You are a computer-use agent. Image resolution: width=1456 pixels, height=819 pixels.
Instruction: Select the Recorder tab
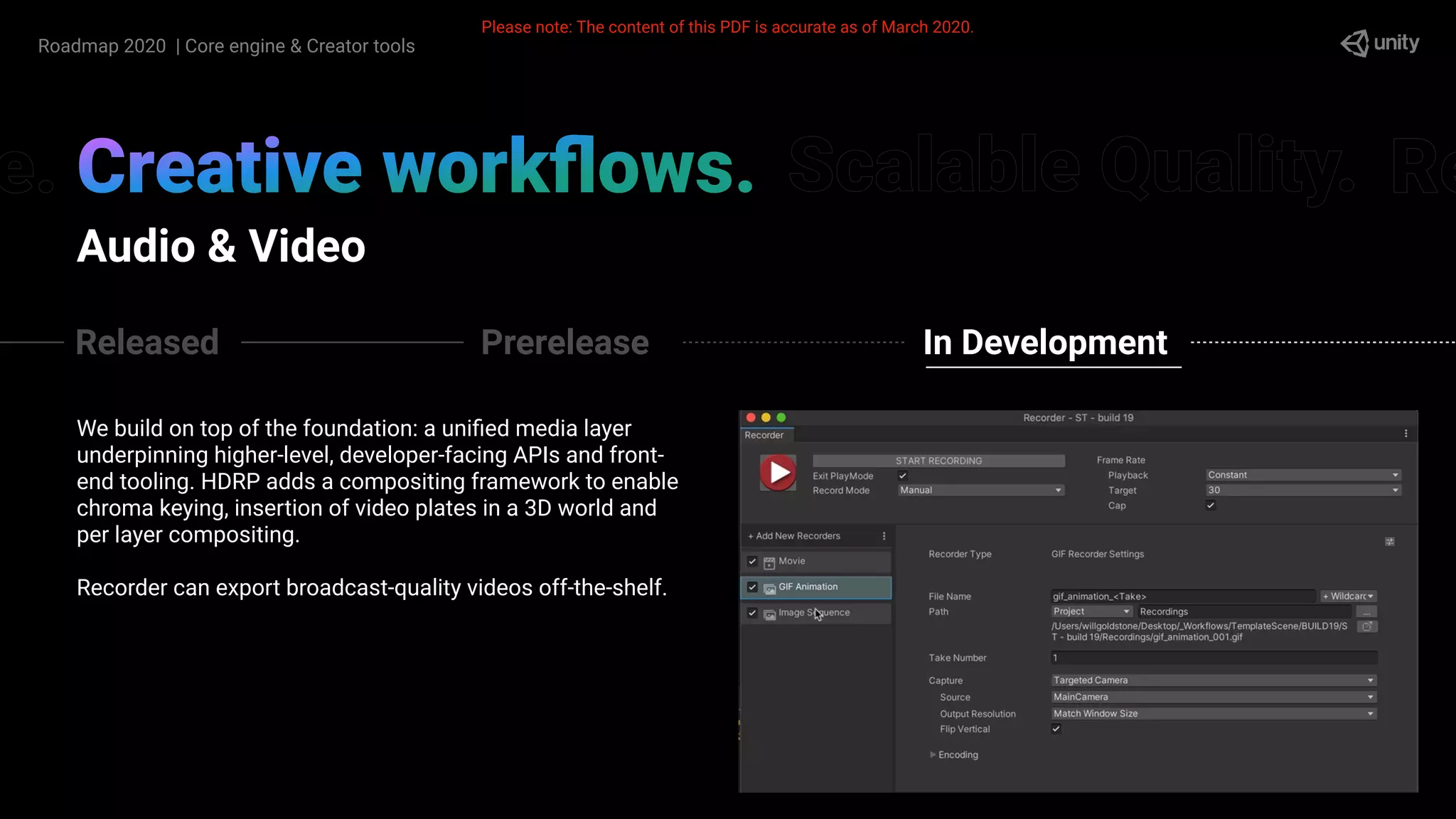(x=764, y=435)
